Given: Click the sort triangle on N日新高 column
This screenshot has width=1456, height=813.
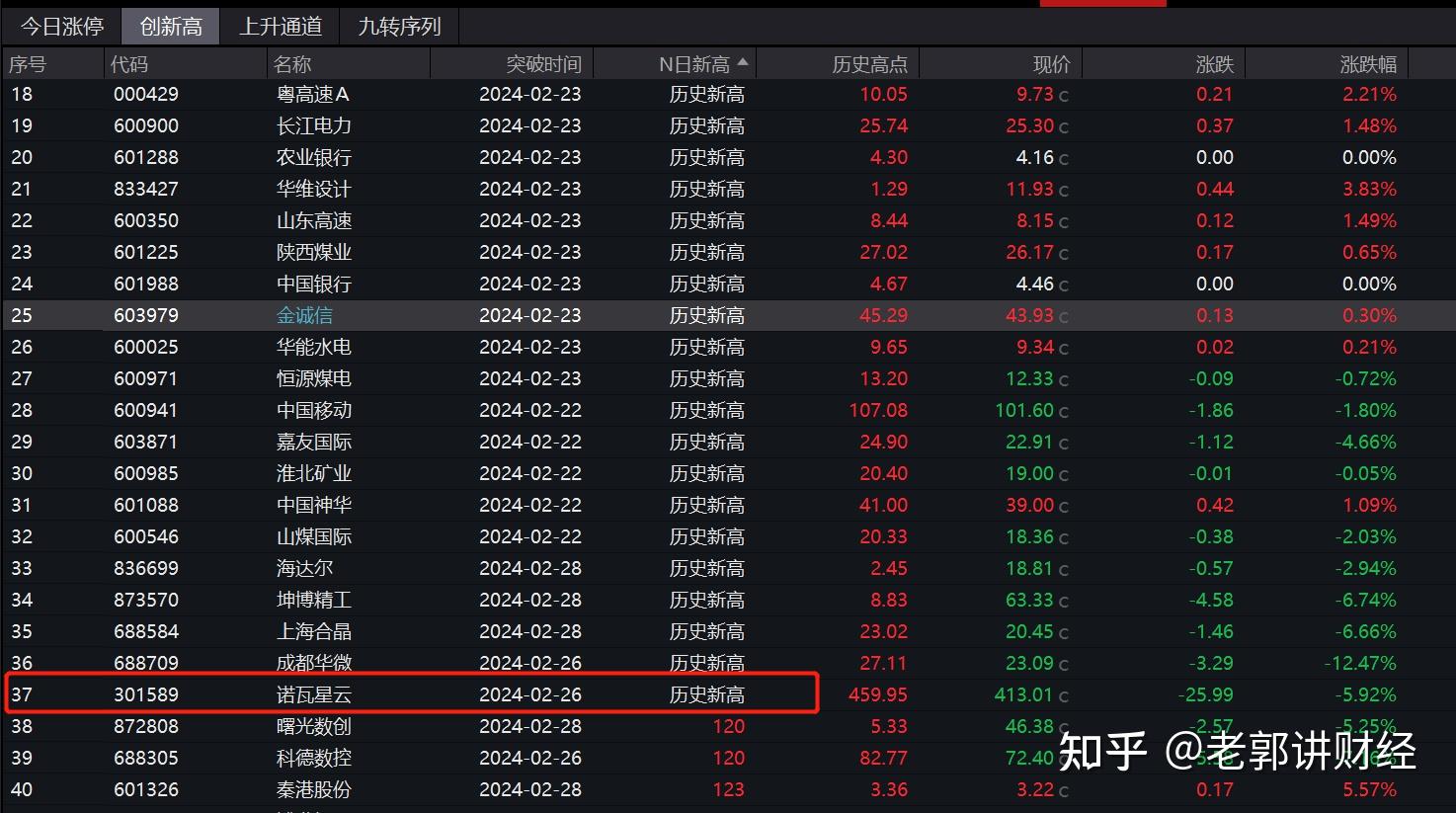Looking at the screenshot, I should click(x=743, y=60).
